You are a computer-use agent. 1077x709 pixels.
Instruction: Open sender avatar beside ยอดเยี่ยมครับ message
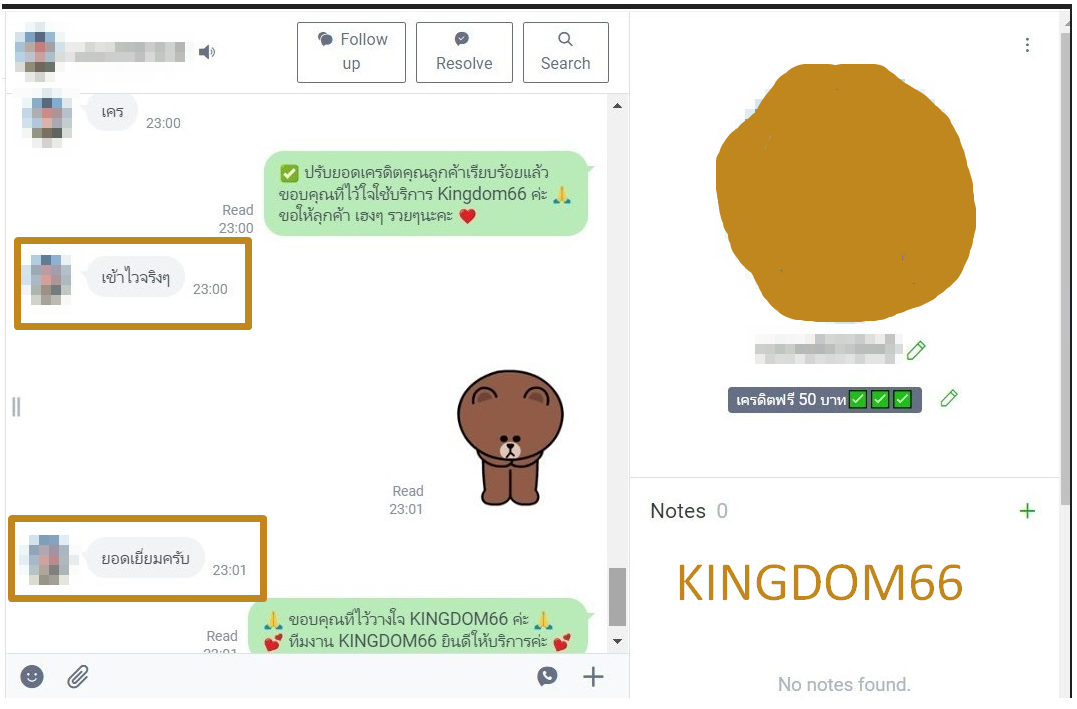(48, 560)
